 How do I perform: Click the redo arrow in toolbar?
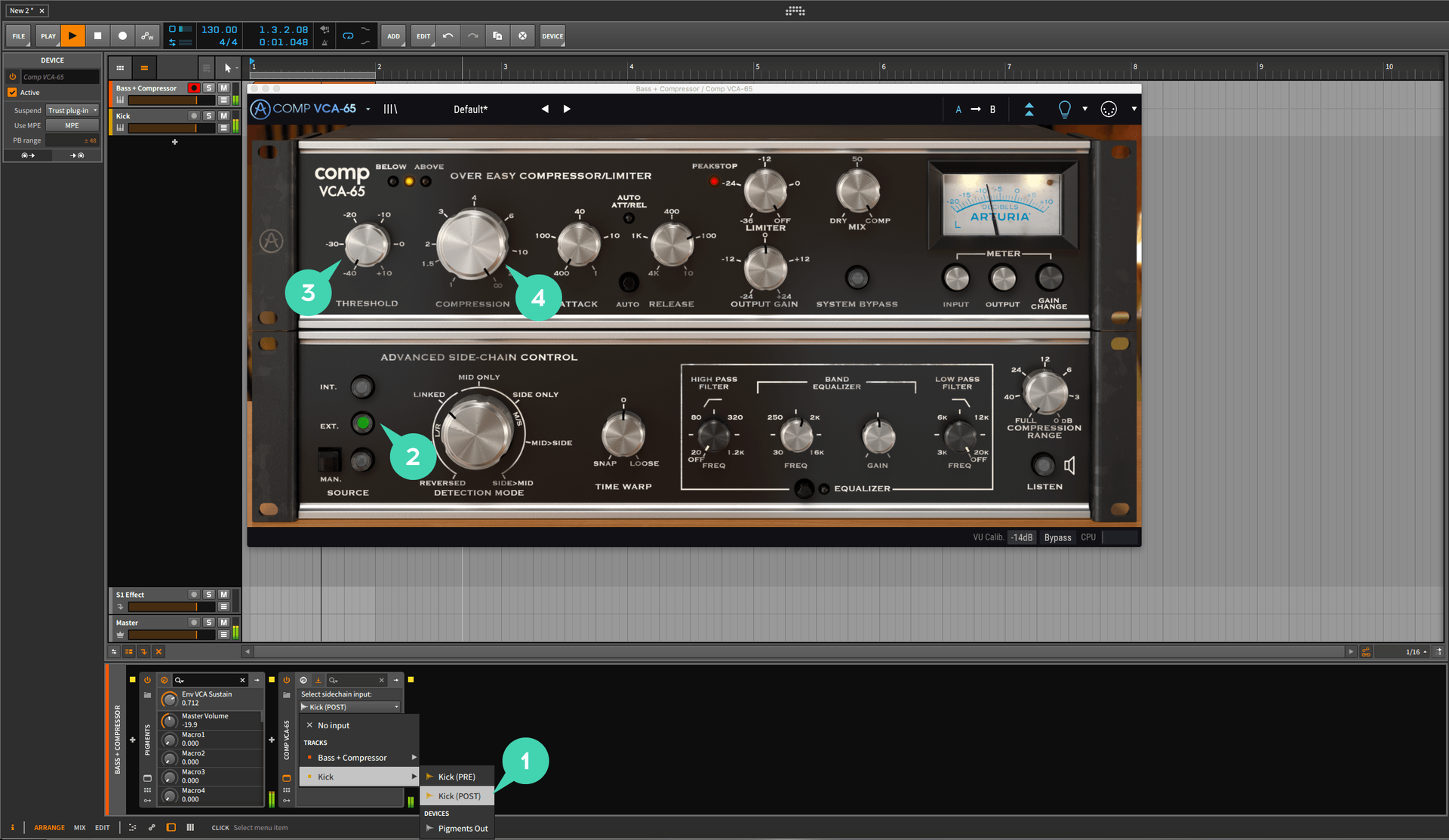coord(473,35)
